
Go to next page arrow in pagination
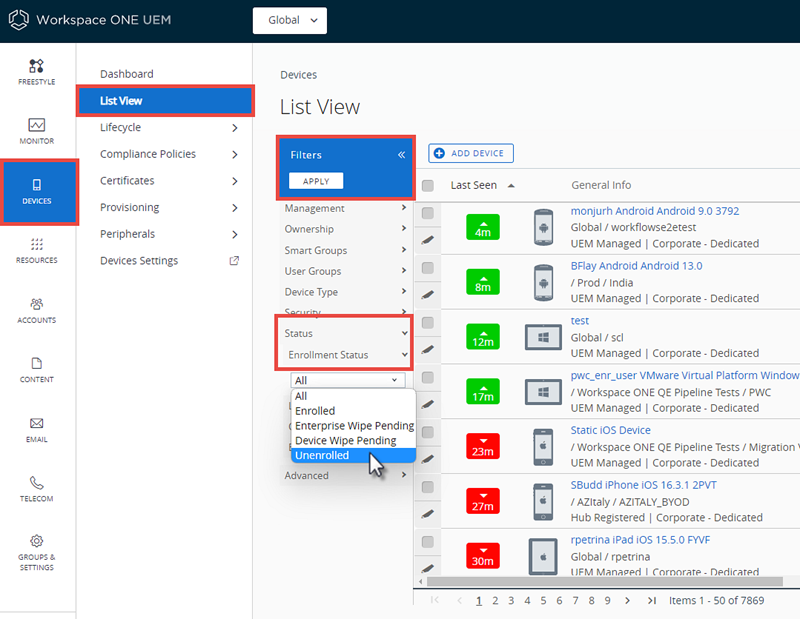[x=628, y=601]
